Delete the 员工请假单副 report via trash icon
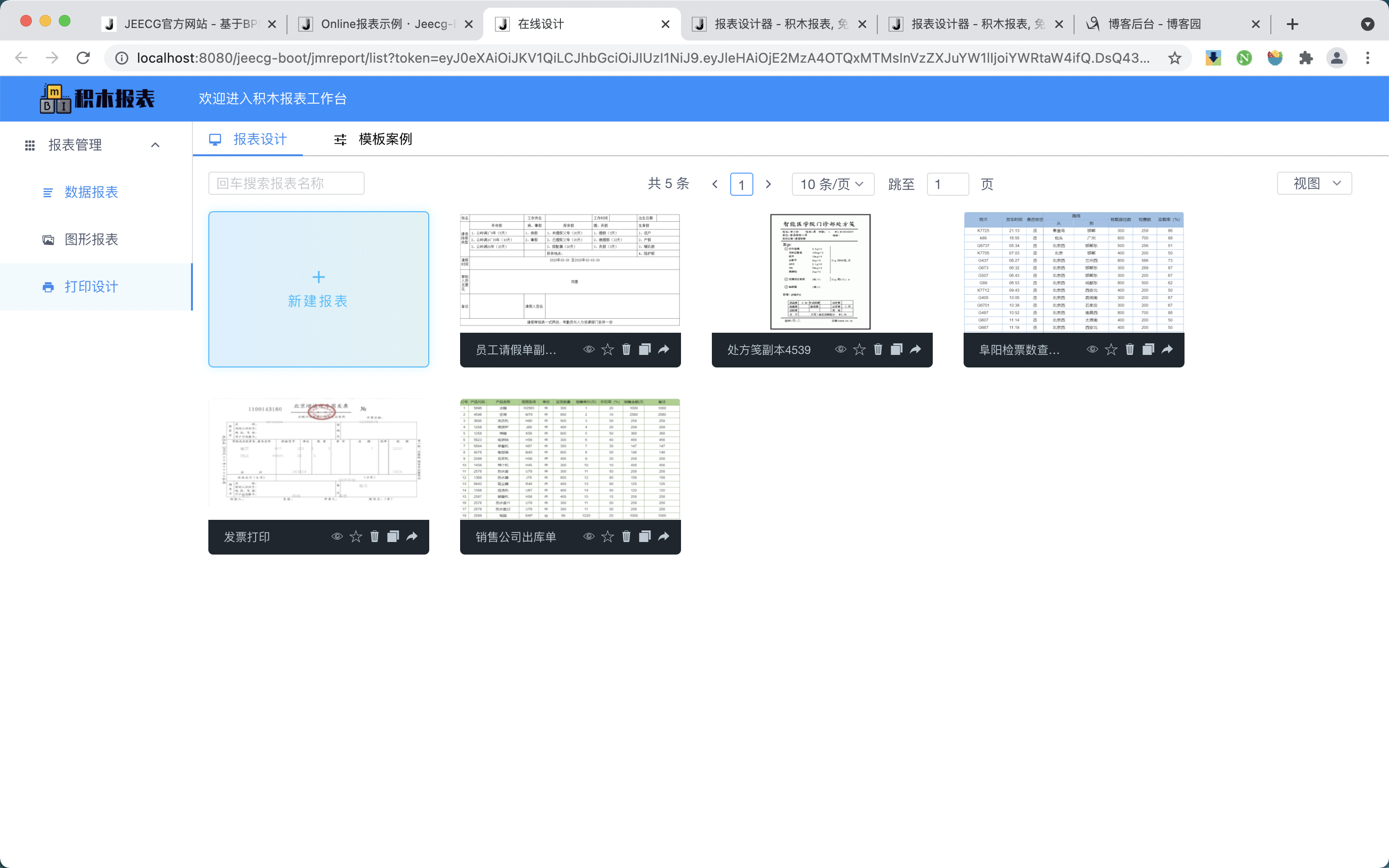 tap(626, 349)
